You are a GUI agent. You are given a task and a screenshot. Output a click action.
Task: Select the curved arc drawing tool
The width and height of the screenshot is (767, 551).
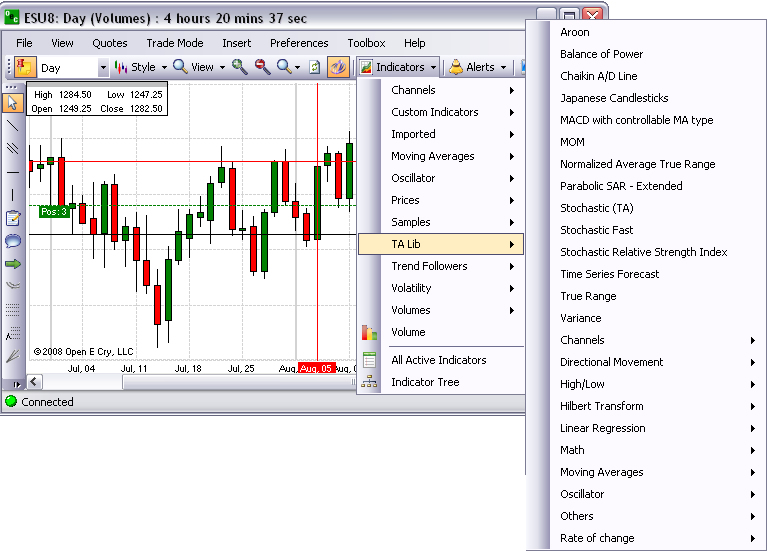(13, 286)
